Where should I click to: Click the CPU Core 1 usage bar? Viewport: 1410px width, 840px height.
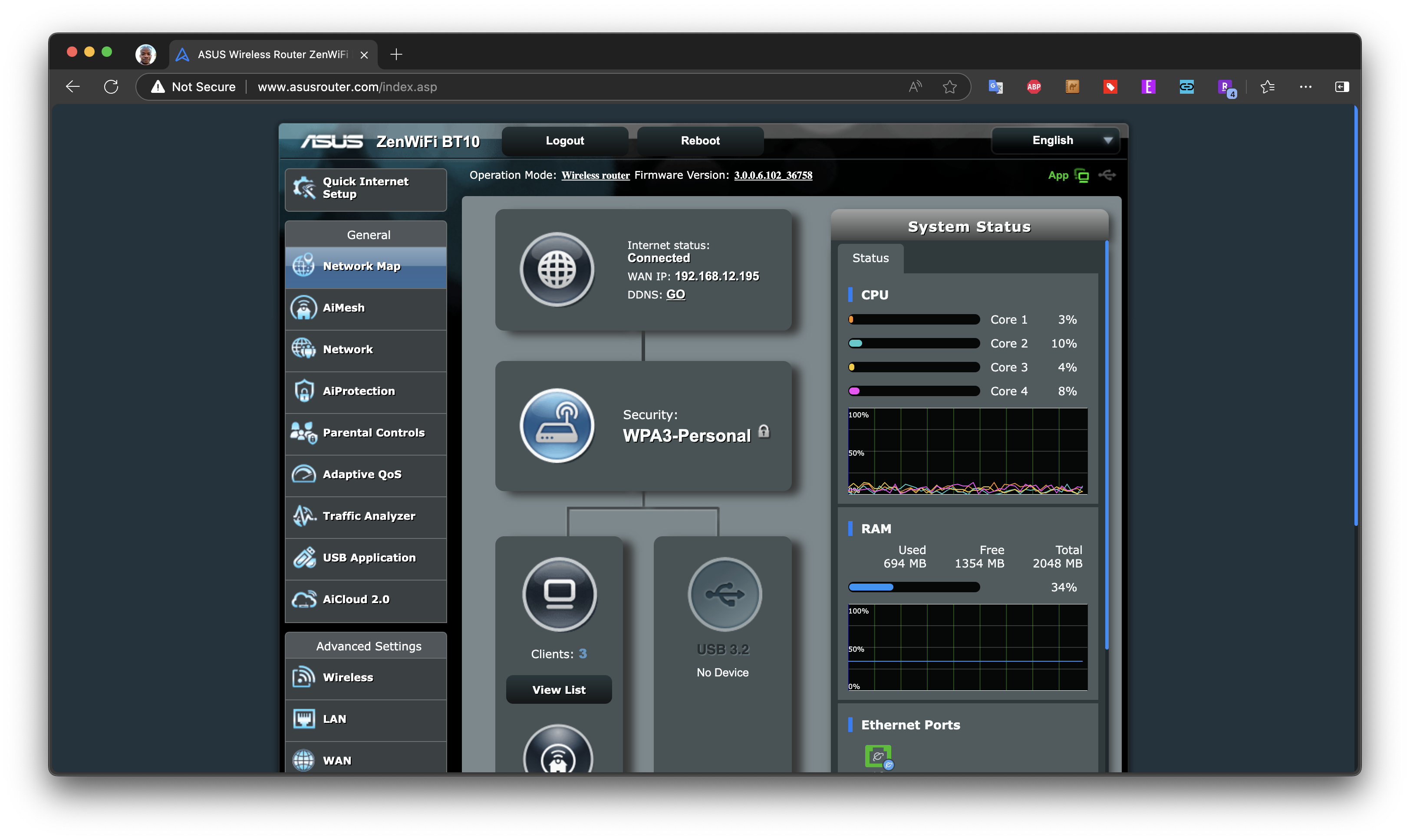tap(913, 320)
